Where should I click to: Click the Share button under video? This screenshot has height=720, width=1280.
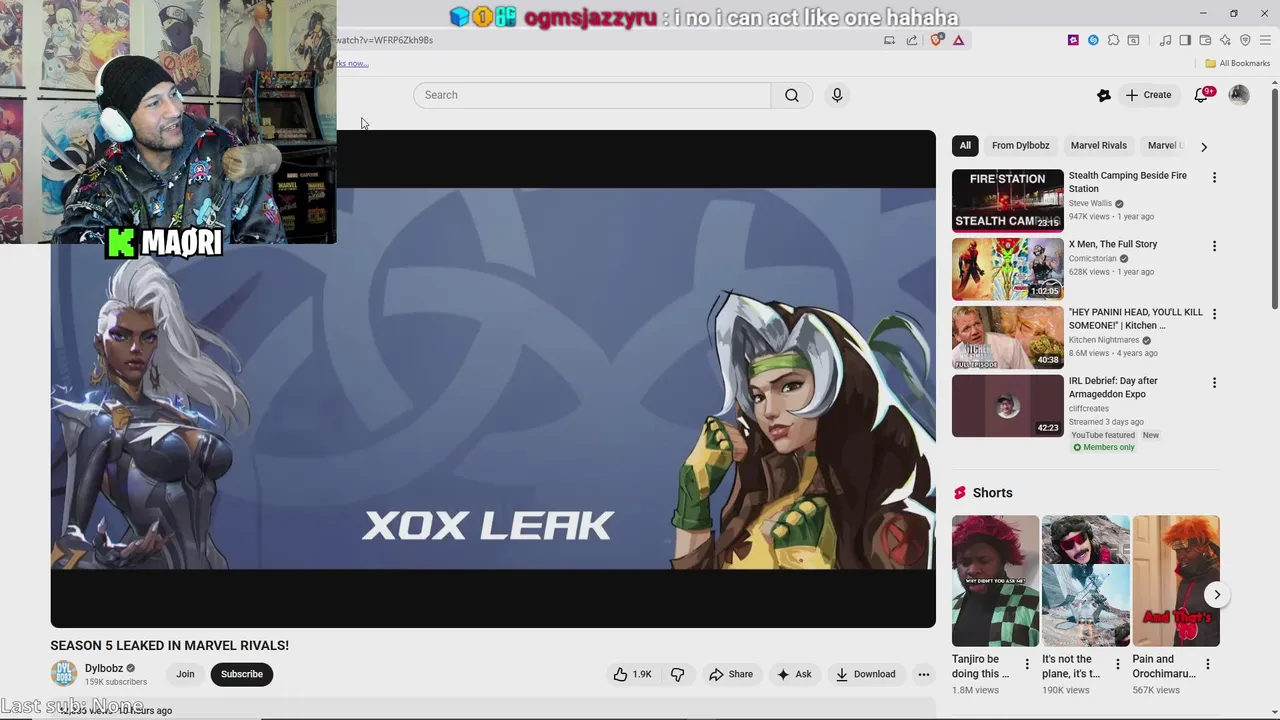pos(731,674)
